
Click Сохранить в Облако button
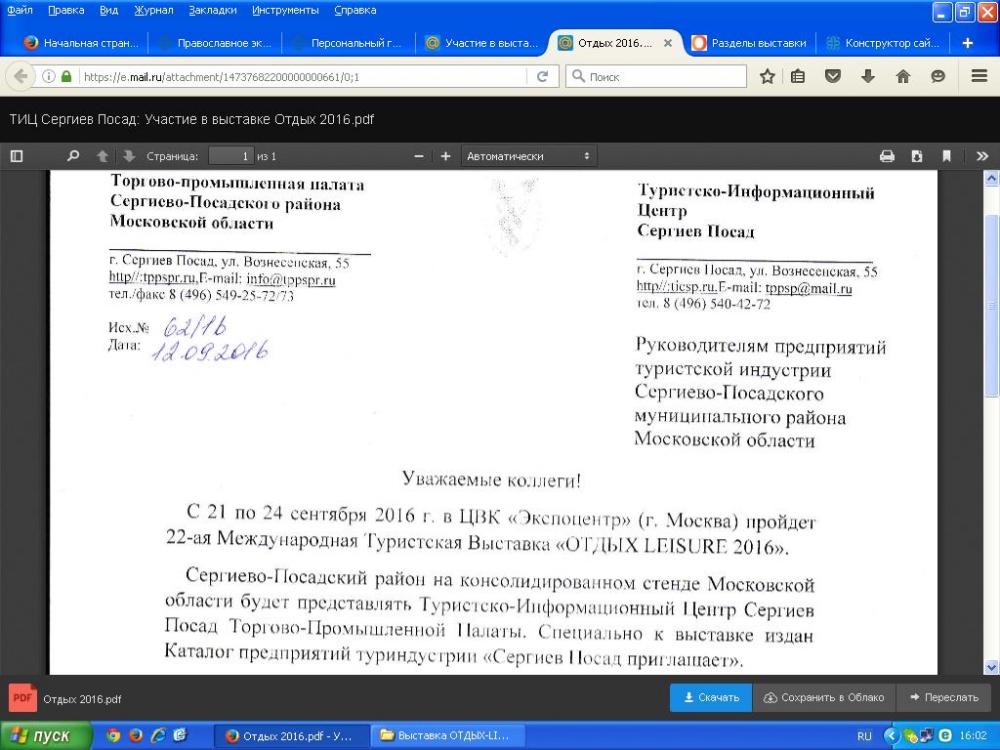[x=824, y=697]
